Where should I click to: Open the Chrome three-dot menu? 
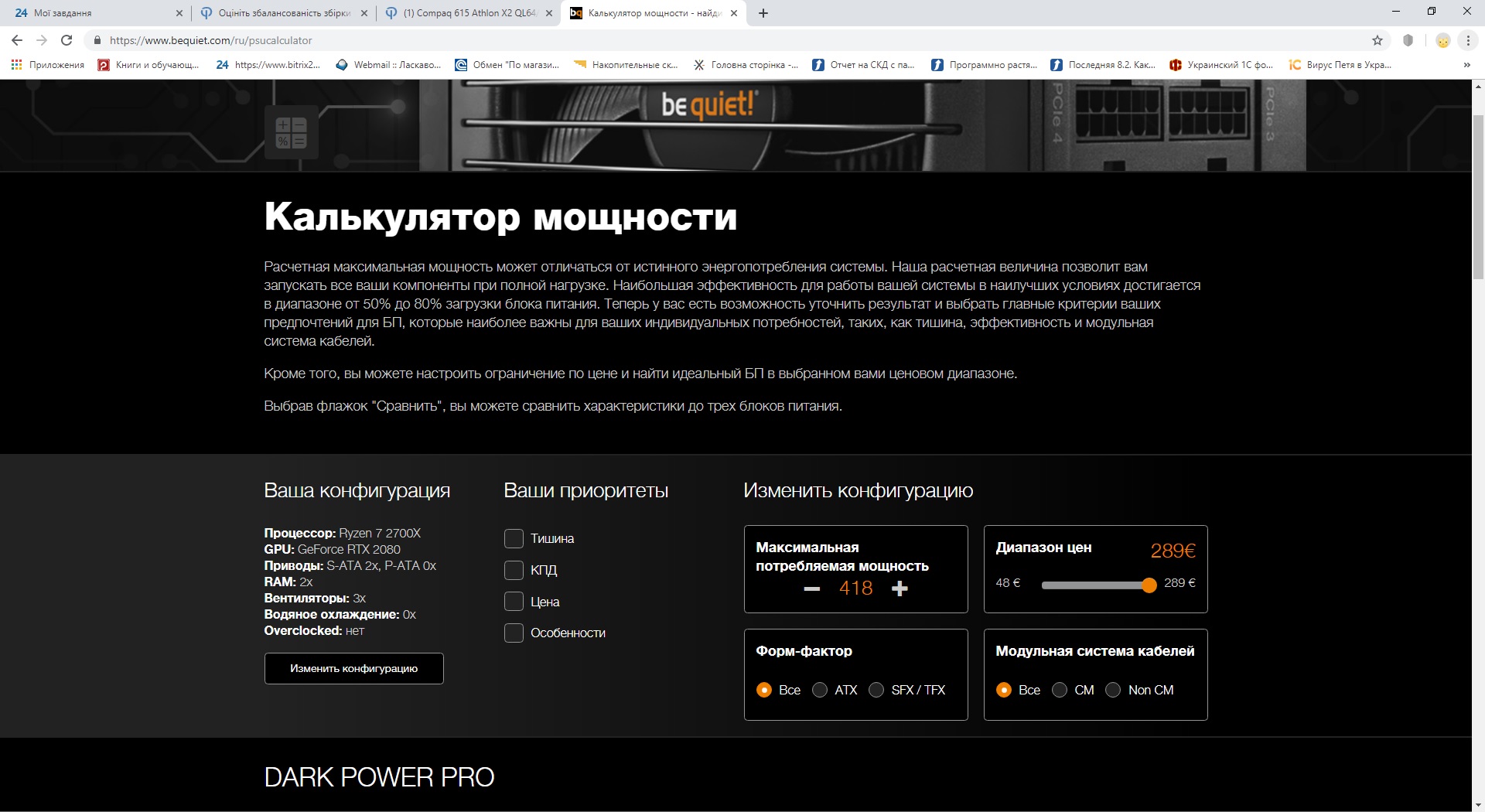pyautogui.click(x=1468, y=40)
